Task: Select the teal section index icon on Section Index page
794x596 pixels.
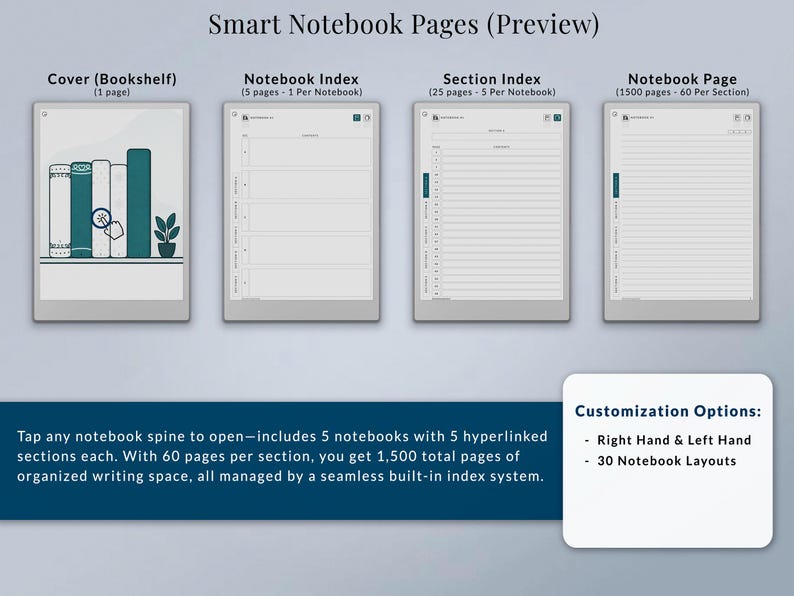Action: pyautogui.click(x=558, y=117)
